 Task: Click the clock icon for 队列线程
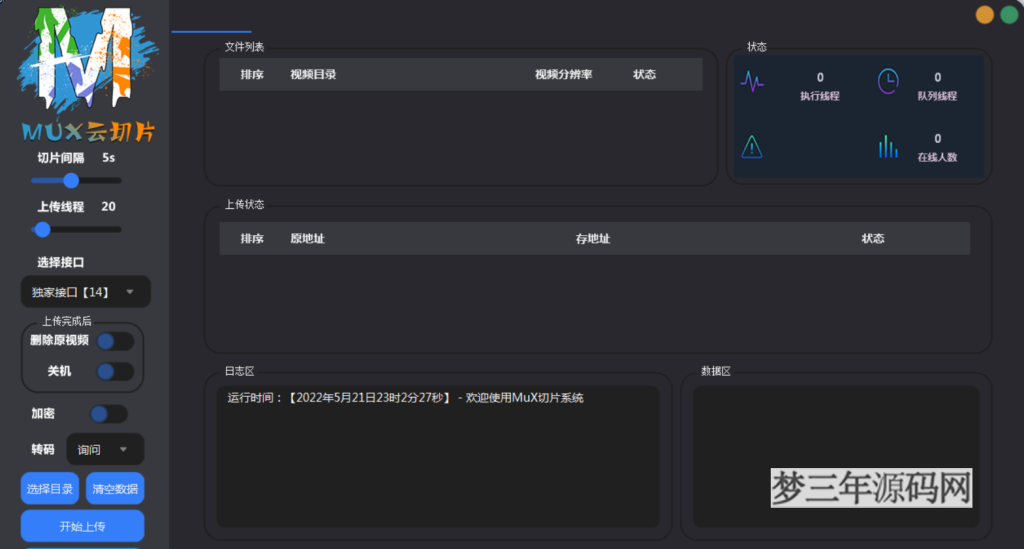click(x=888, y=81)
